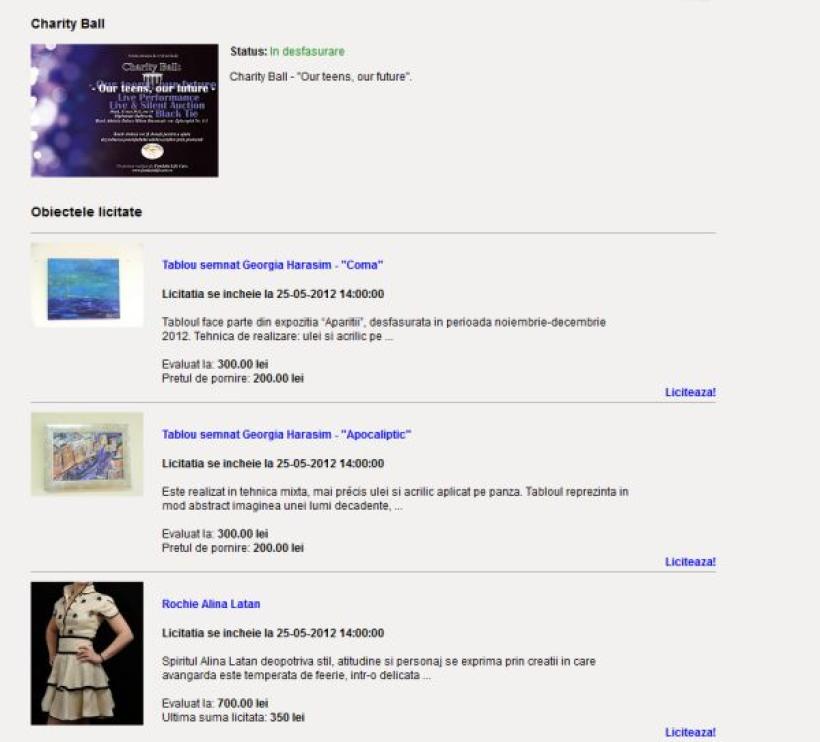Screen dimensions: 820x742
Task: Bid via Liciteaza! on the "Apocaliptic" painting
Action: coord(690,562)
